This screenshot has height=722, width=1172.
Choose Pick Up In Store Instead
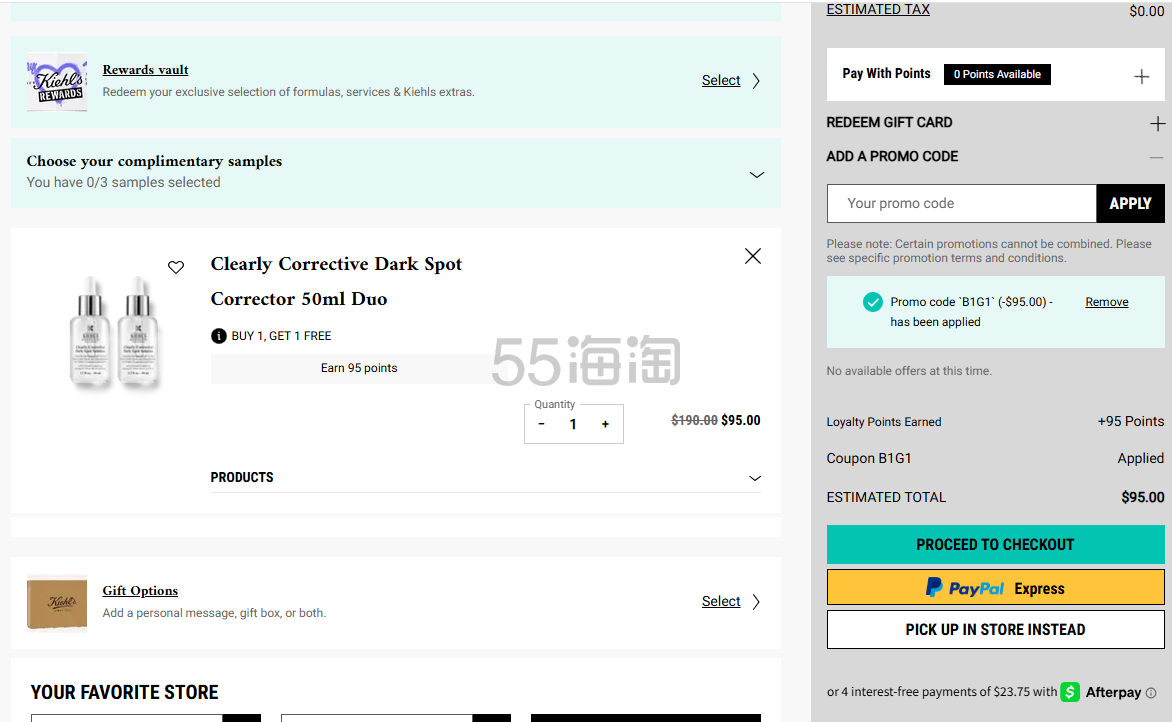(x=995, y=629)
